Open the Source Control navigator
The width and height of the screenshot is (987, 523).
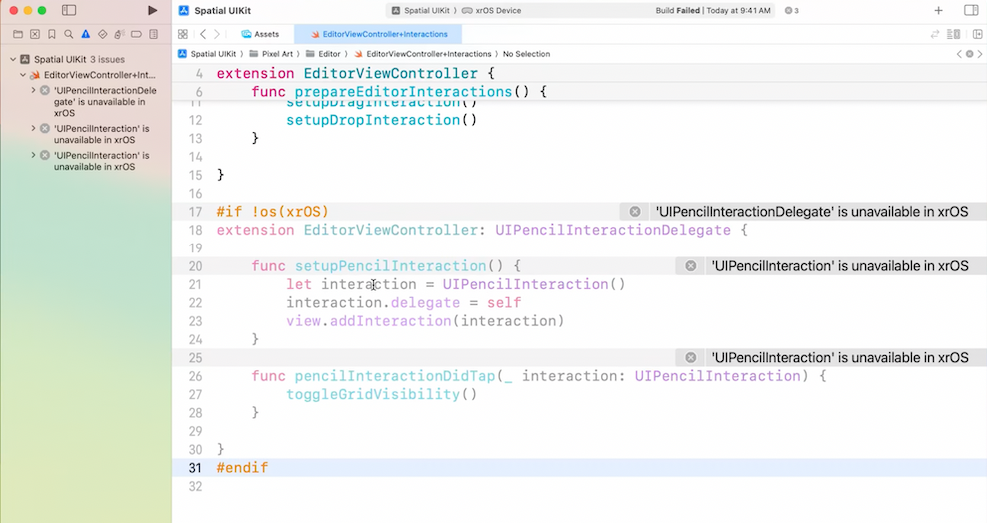(x=35, y=34)
